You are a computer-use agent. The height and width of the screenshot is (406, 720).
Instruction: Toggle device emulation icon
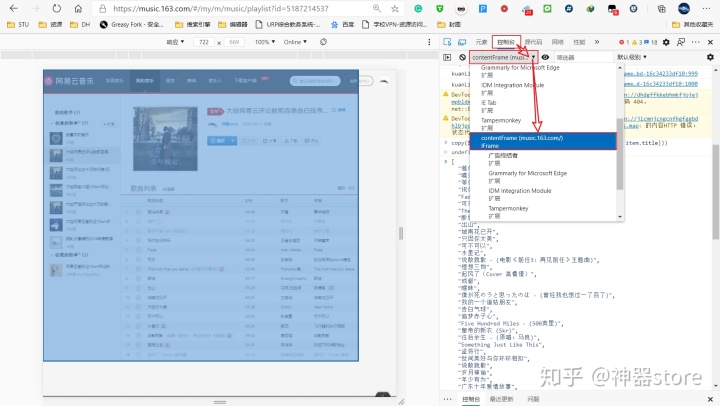pyautogui.click(x=462, y=42)
